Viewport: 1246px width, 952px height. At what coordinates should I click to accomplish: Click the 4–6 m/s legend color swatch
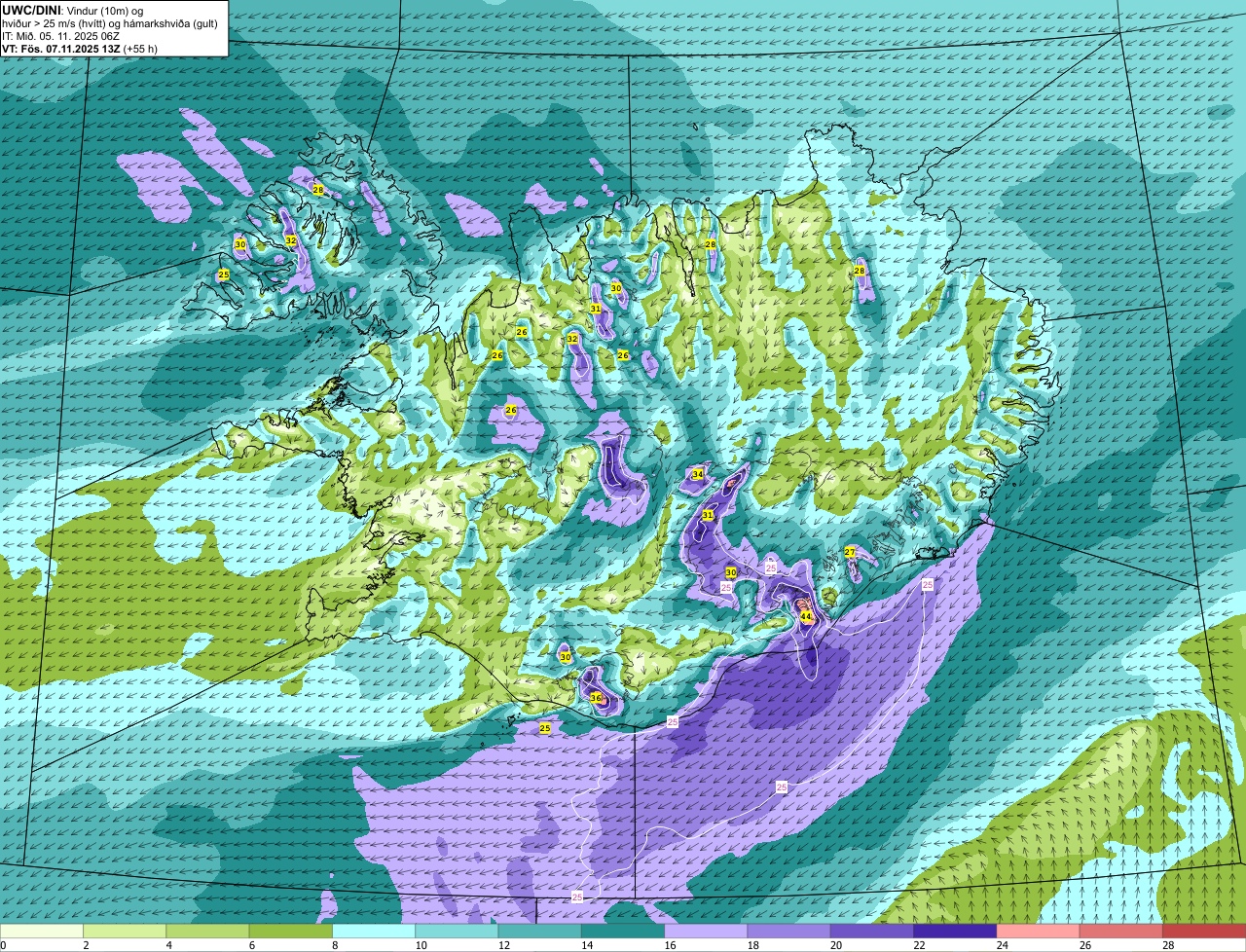pos(207,931)
